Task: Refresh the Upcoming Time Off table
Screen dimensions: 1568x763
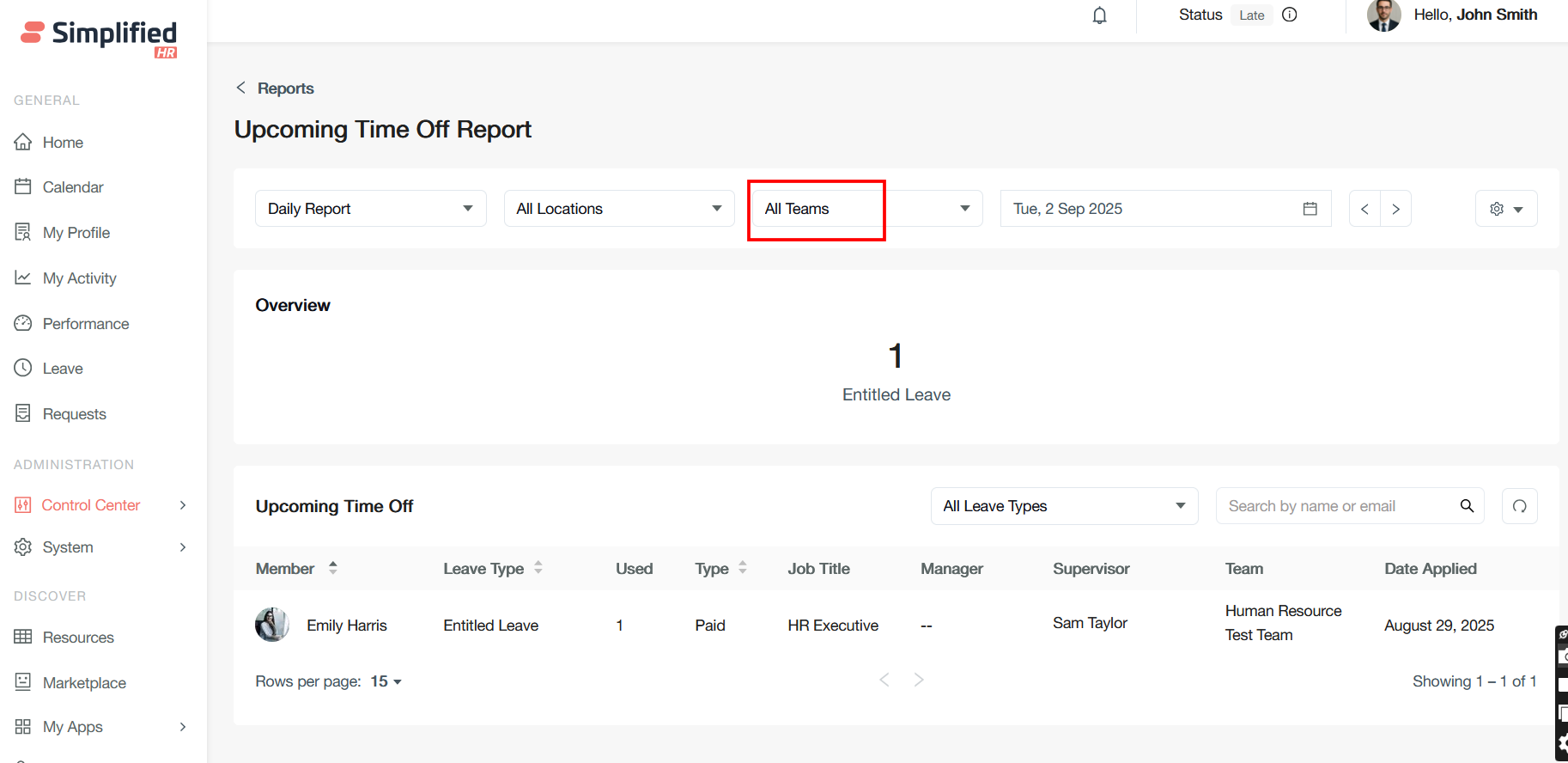Action: [x=1519, y=506]
